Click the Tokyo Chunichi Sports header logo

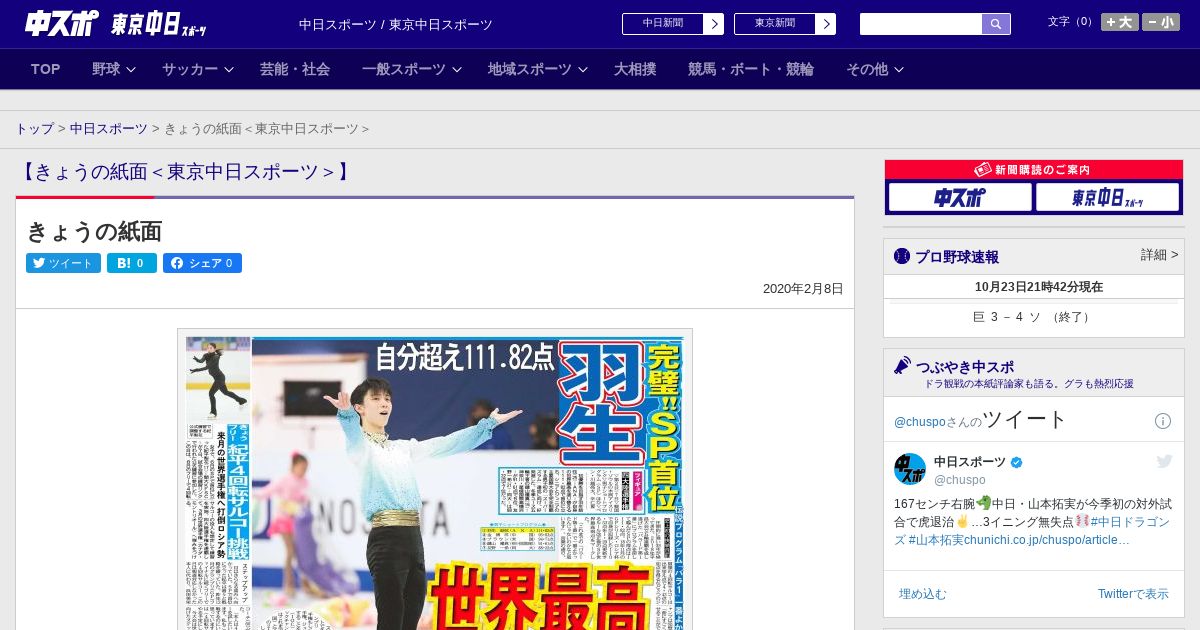(158, 24)
